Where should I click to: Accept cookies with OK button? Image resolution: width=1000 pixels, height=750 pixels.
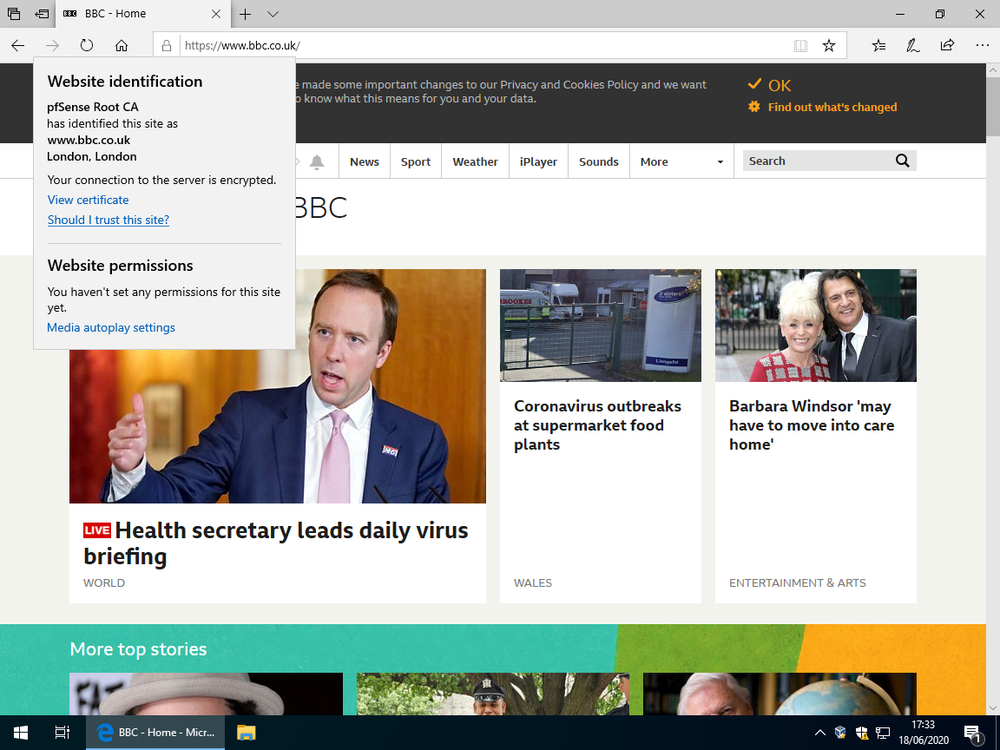click(x=769, y=85)
